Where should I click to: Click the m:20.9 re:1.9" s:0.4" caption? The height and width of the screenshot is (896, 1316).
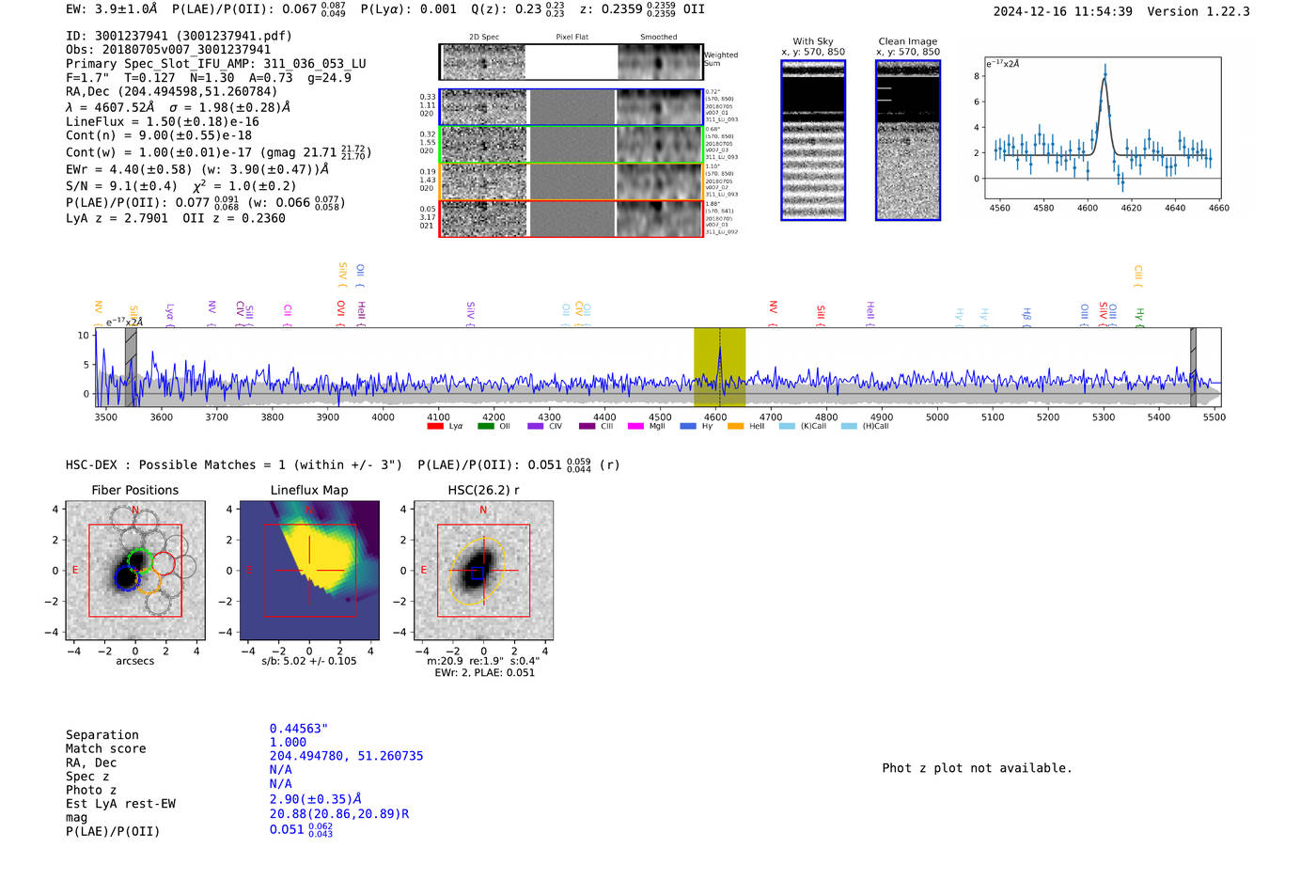(x=483, y=661)
